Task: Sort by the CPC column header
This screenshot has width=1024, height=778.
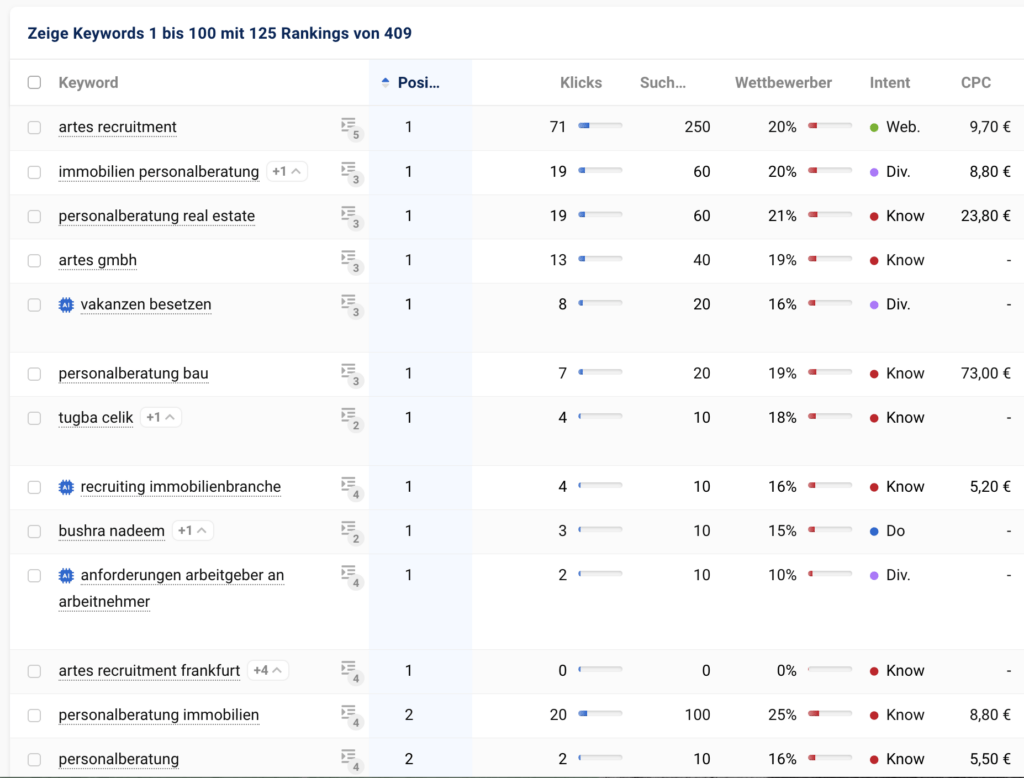Action: (x=976, y=82)
